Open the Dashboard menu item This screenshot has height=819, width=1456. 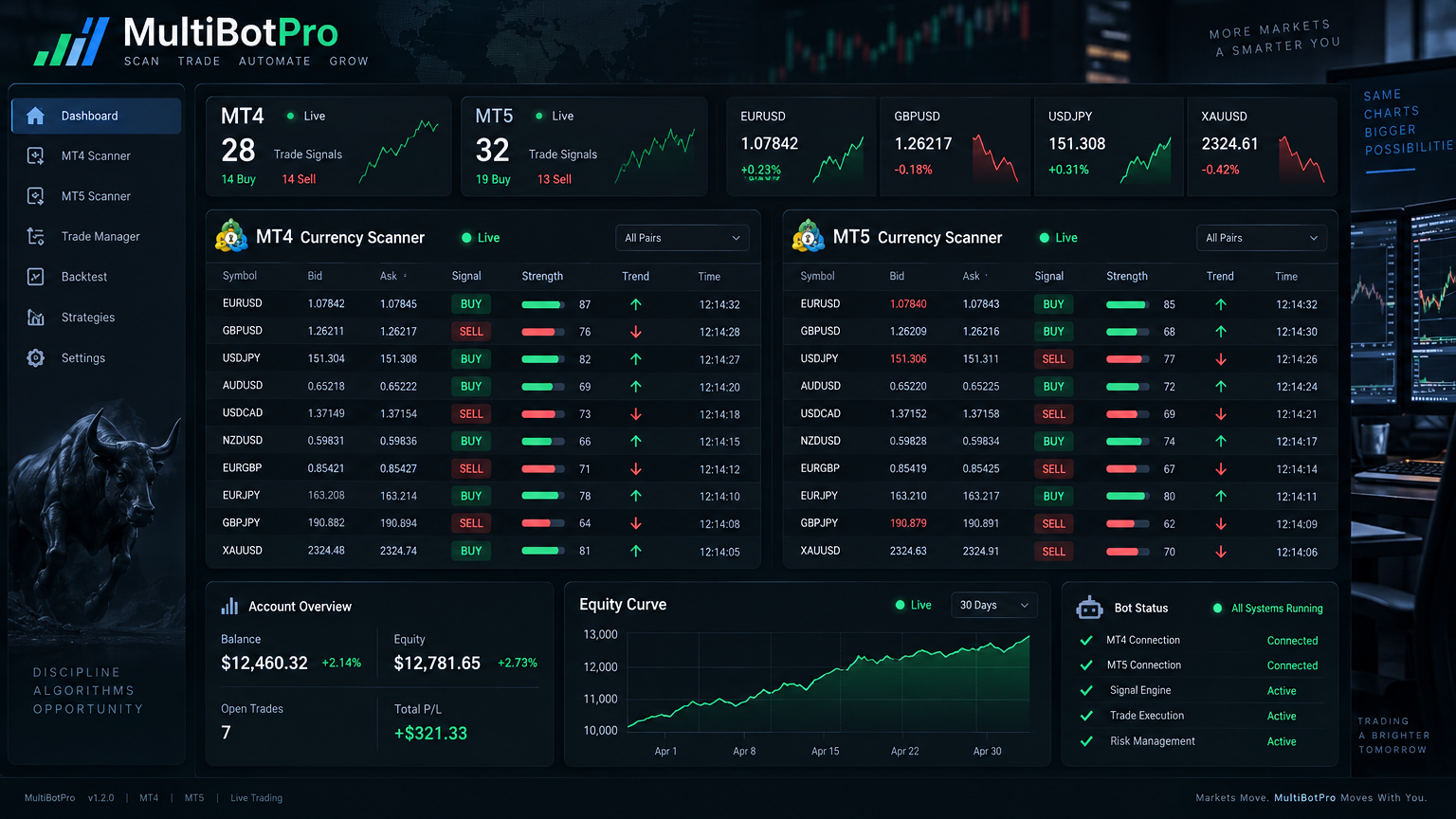tap(96, 116)
